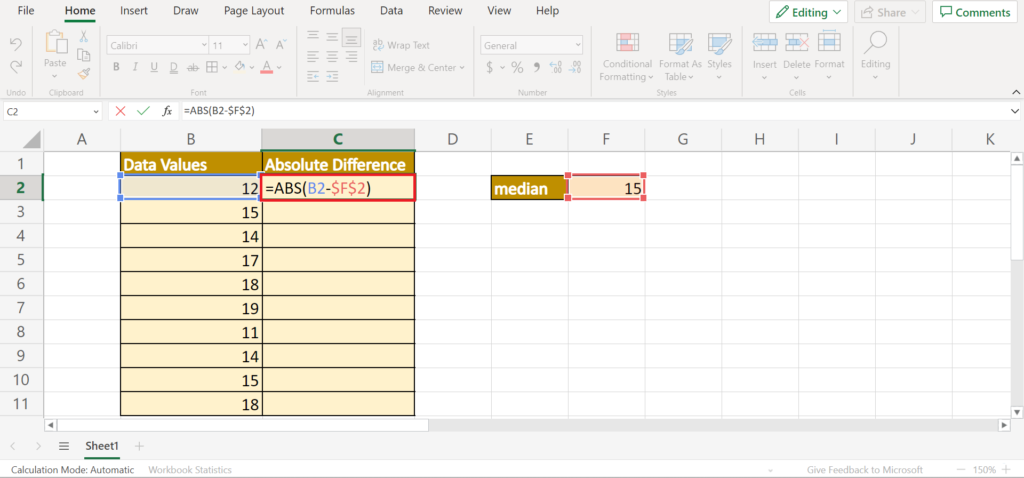Image resolution: width=1024 pixels, height=478 pixels.
Task: Click the Undo arrow icon
Action: pos(16,45)
